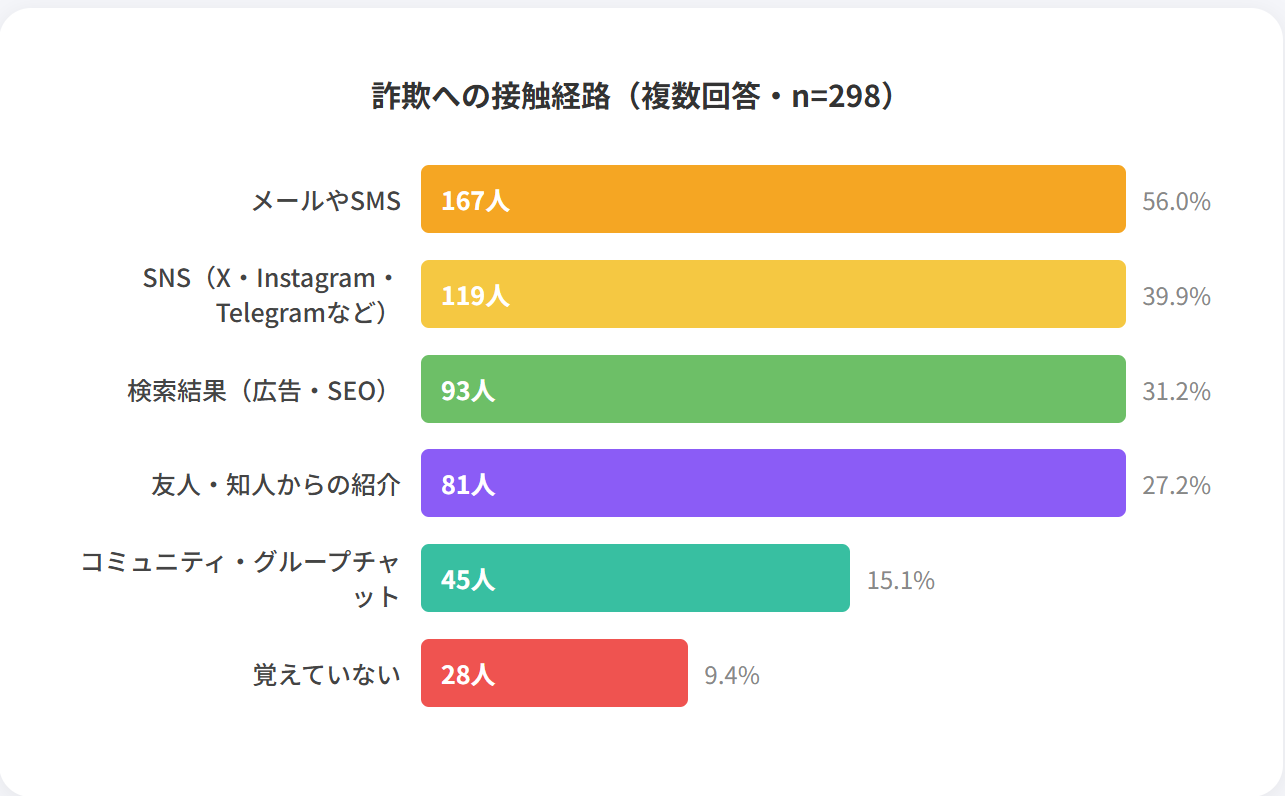Image resolution: width=1285 pixels, height=796 pixels.
Task: Select the 15.1% percentage value
Action: 900,580
